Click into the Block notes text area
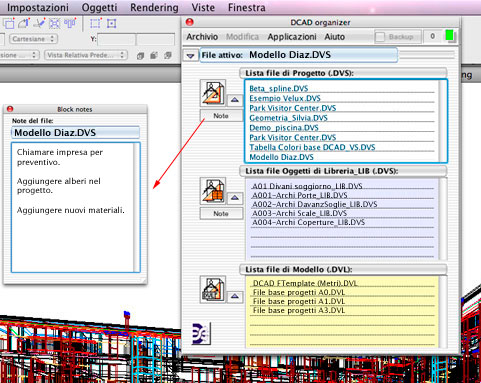The width and height of the screenshot is (481, 383). [x=72, y=207]
